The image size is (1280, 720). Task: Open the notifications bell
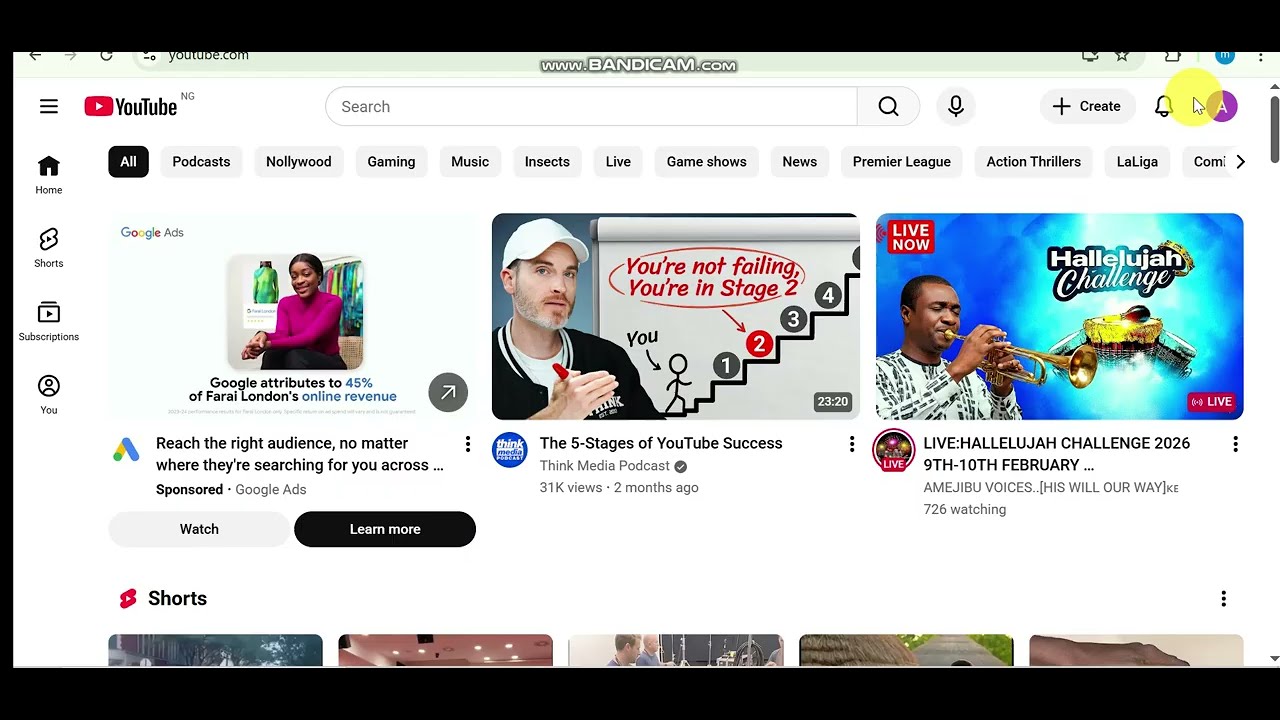(x=1163, y=106)
